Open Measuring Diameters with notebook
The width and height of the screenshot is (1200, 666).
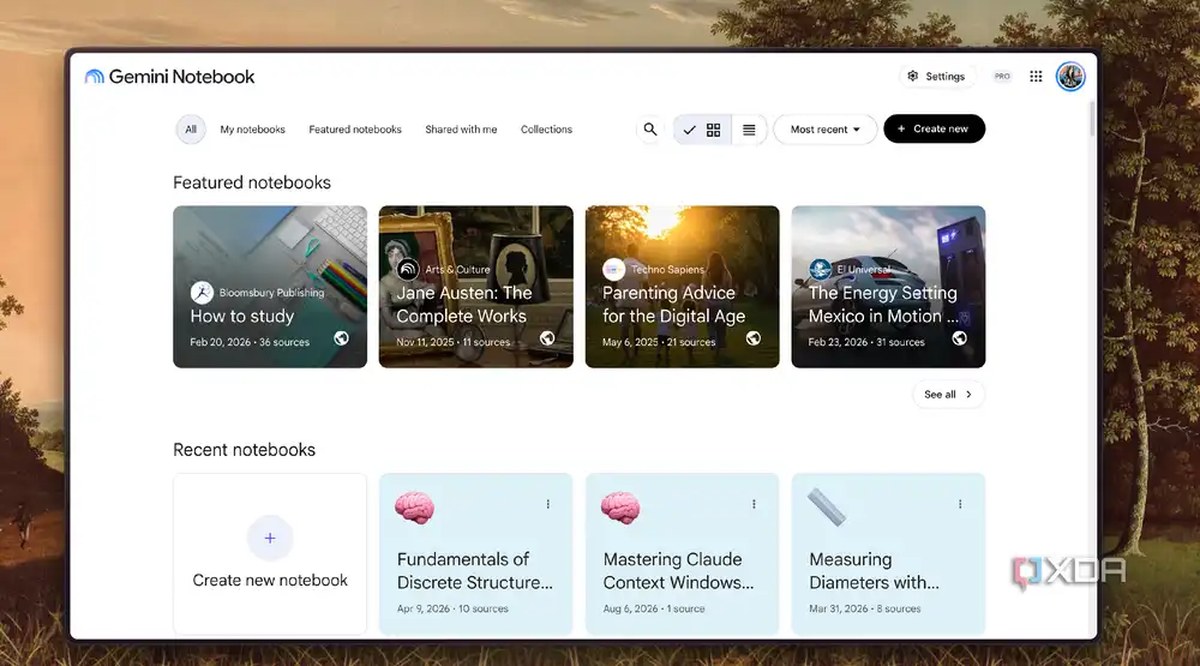888,555
